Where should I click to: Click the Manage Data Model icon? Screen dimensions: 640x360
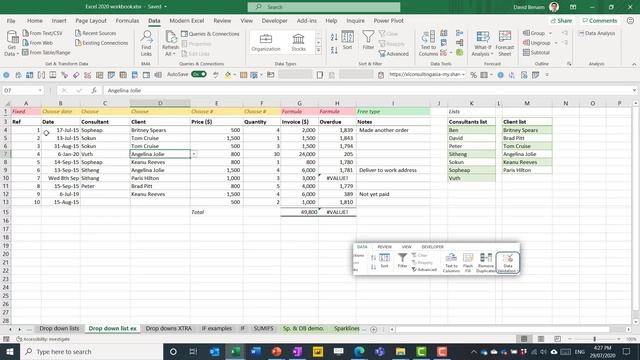[x=460, y=53]
